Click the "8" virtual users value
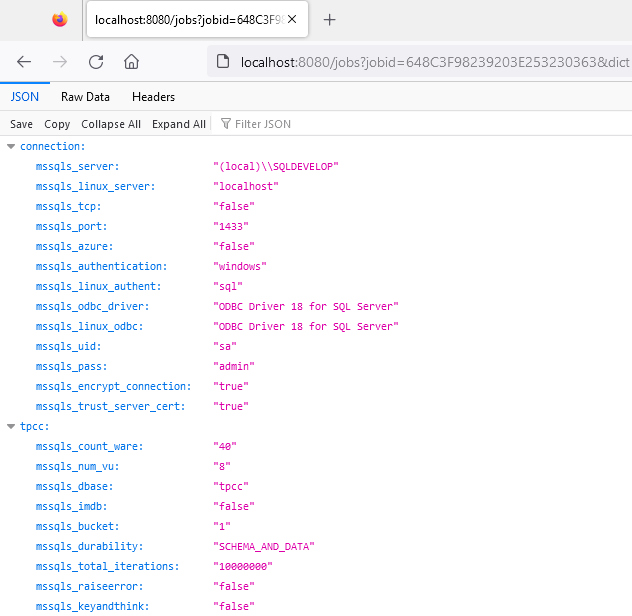The image size is (632, 616). tap(222, 466)
